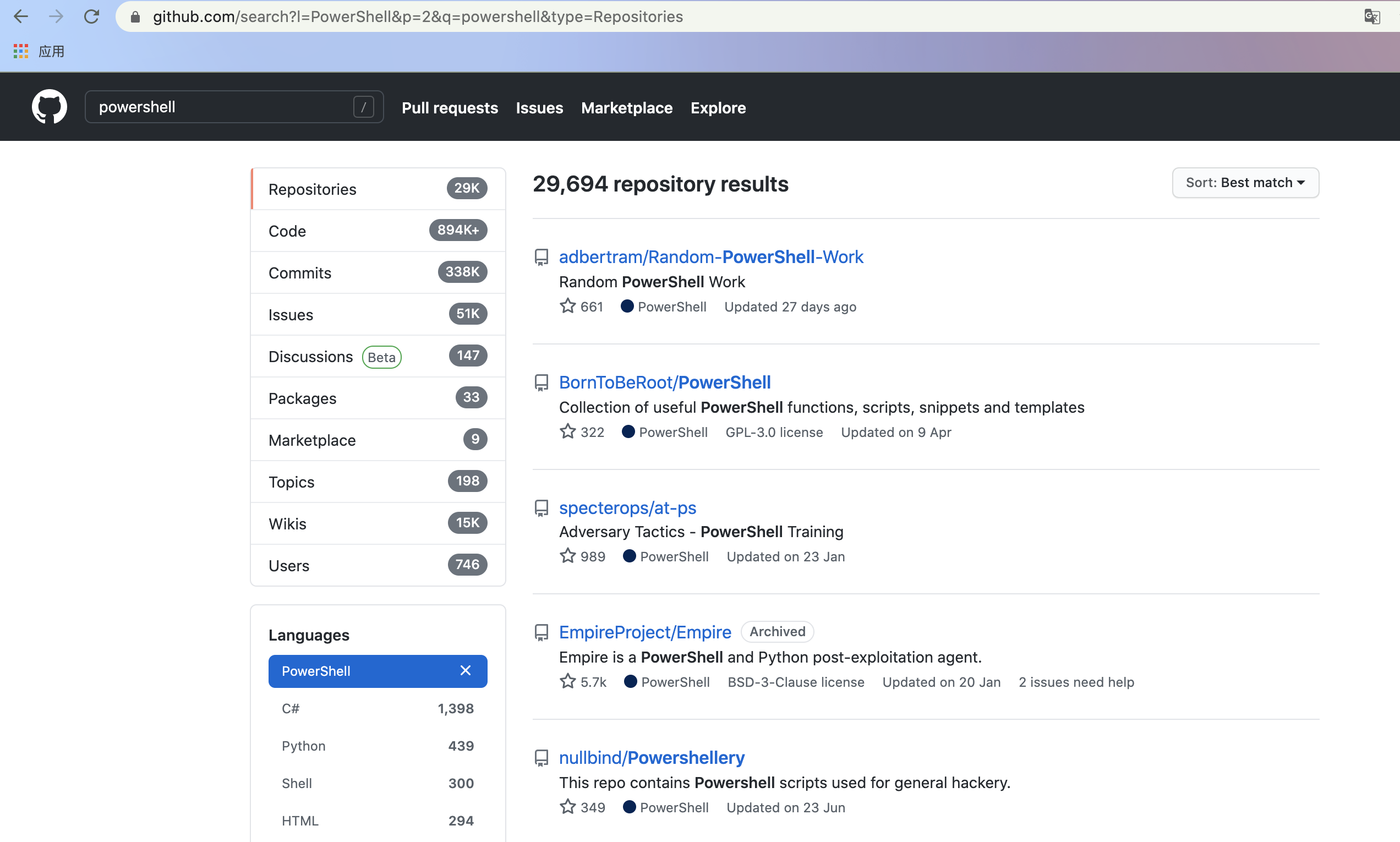Screen dimensions: 1400x842
Task: Click the star icon next to 661
Action: (x=567, y=307)
